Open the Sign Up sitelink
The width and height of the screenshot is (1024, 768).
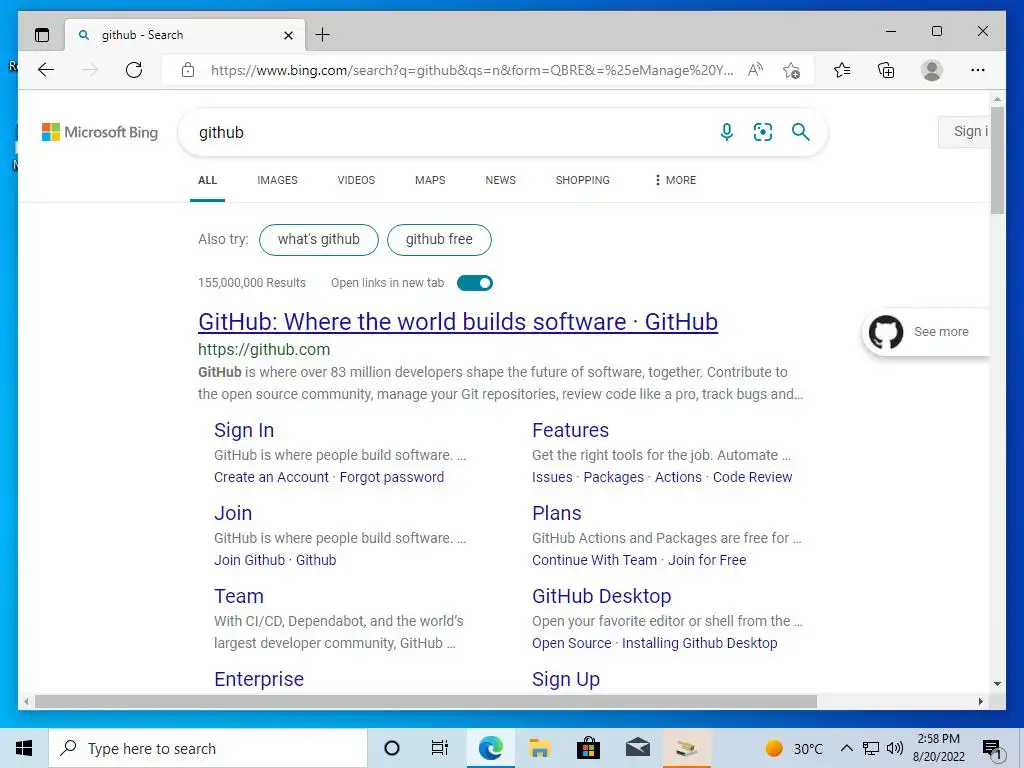click(x=566, y=679)
